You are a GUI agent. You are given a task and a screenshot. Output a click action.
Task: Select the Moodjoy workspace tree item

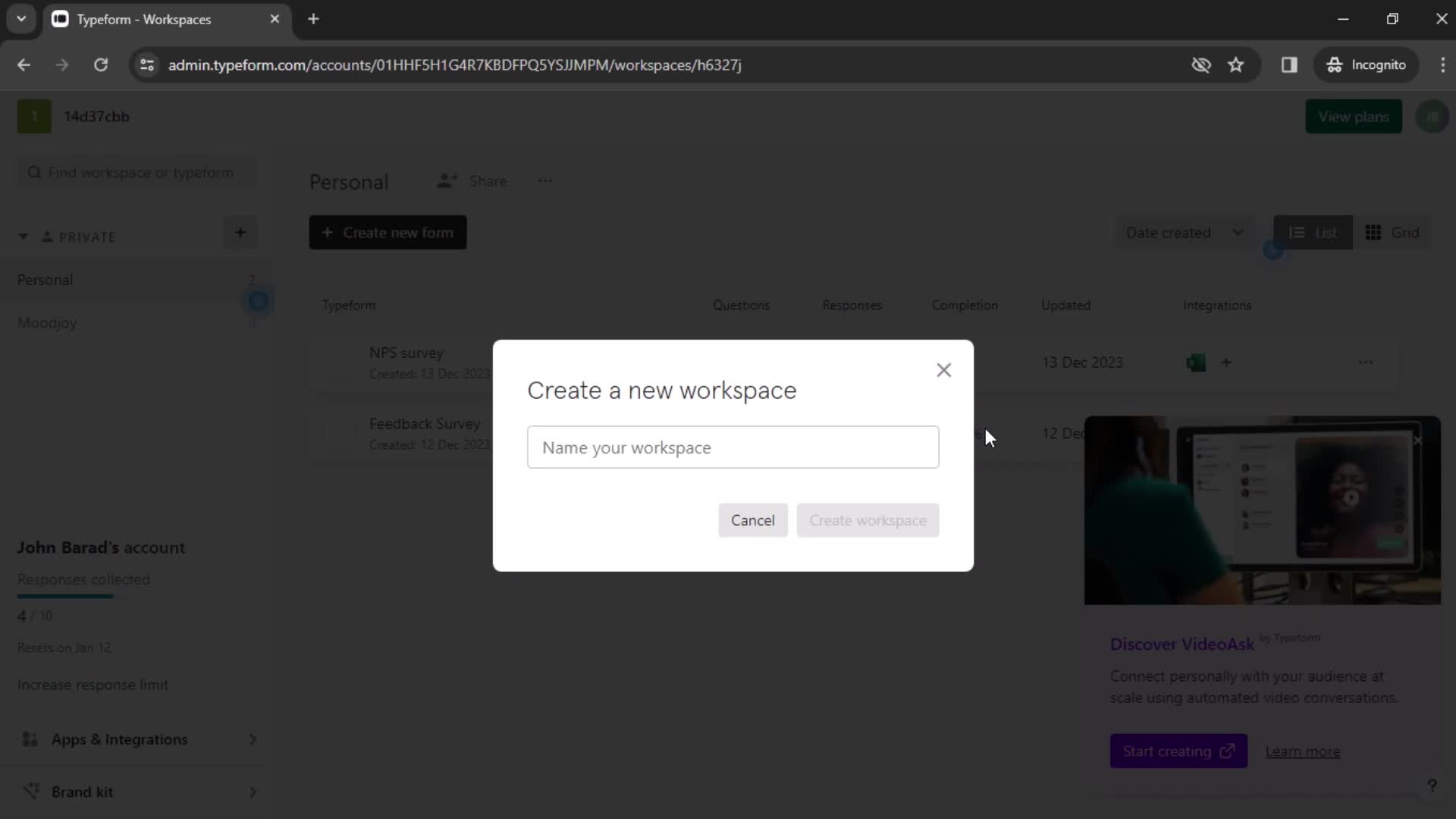[47, 323]
